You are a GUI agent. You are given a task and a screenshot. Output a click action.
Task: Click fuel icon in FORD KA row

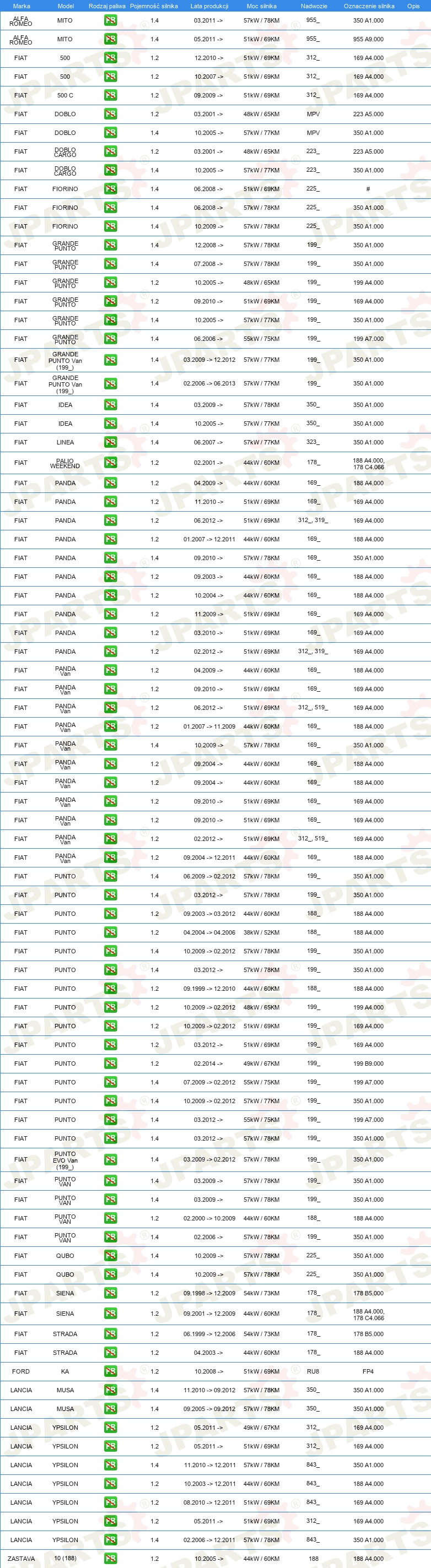pos(110,1371)
